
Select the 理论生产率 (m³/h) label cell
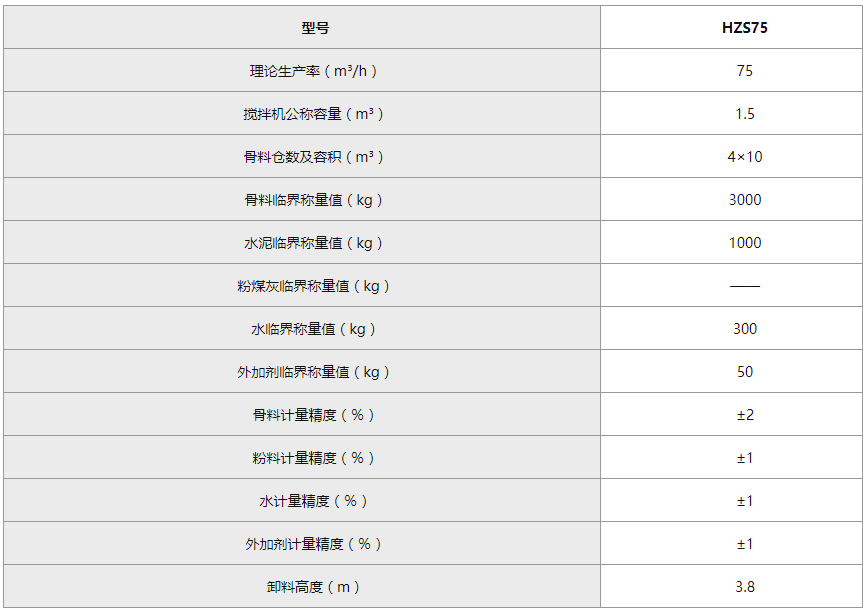314,71
